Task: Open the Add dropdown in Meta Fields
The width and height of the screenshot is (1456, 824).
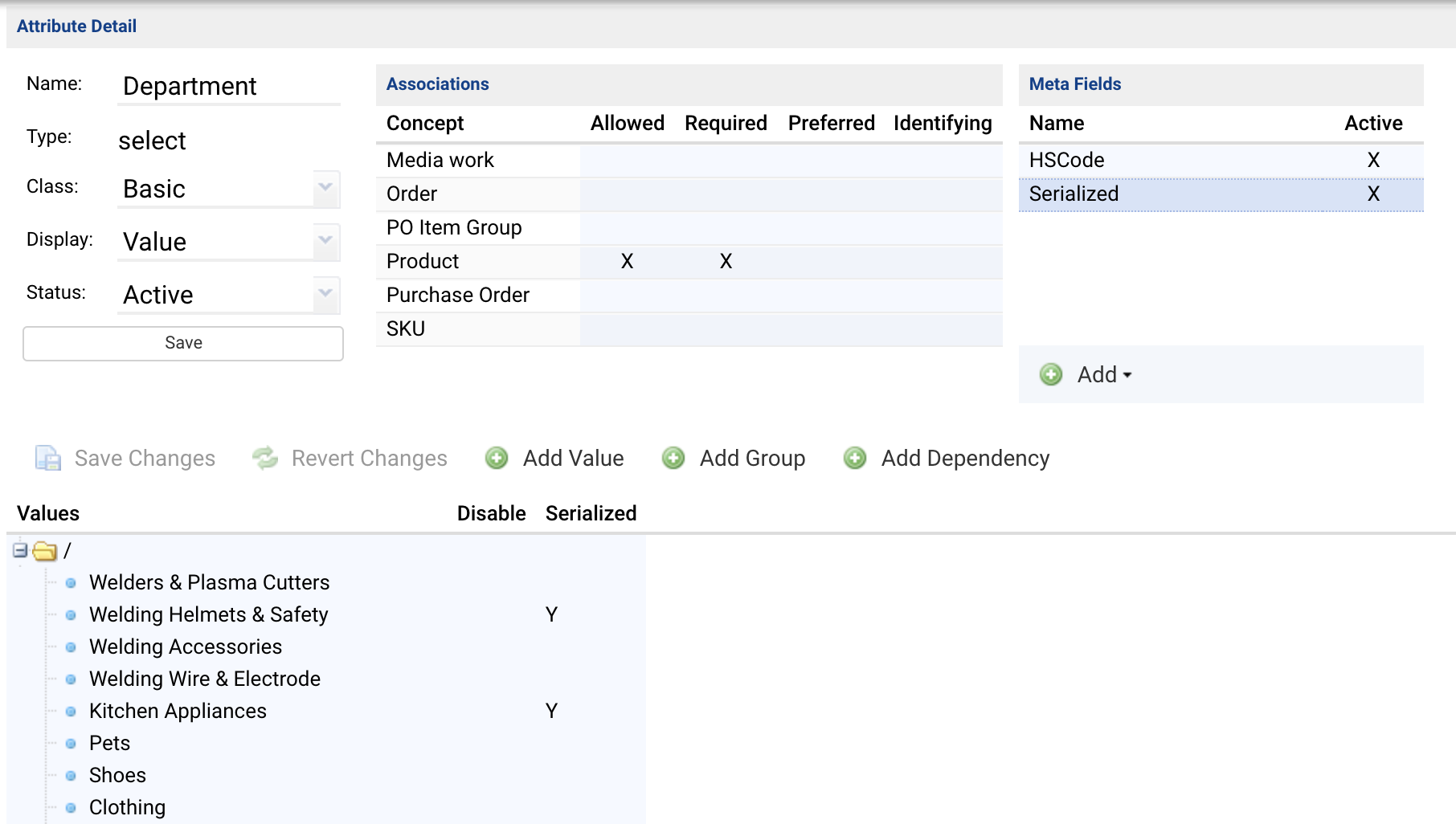Action: [1105, 374]
